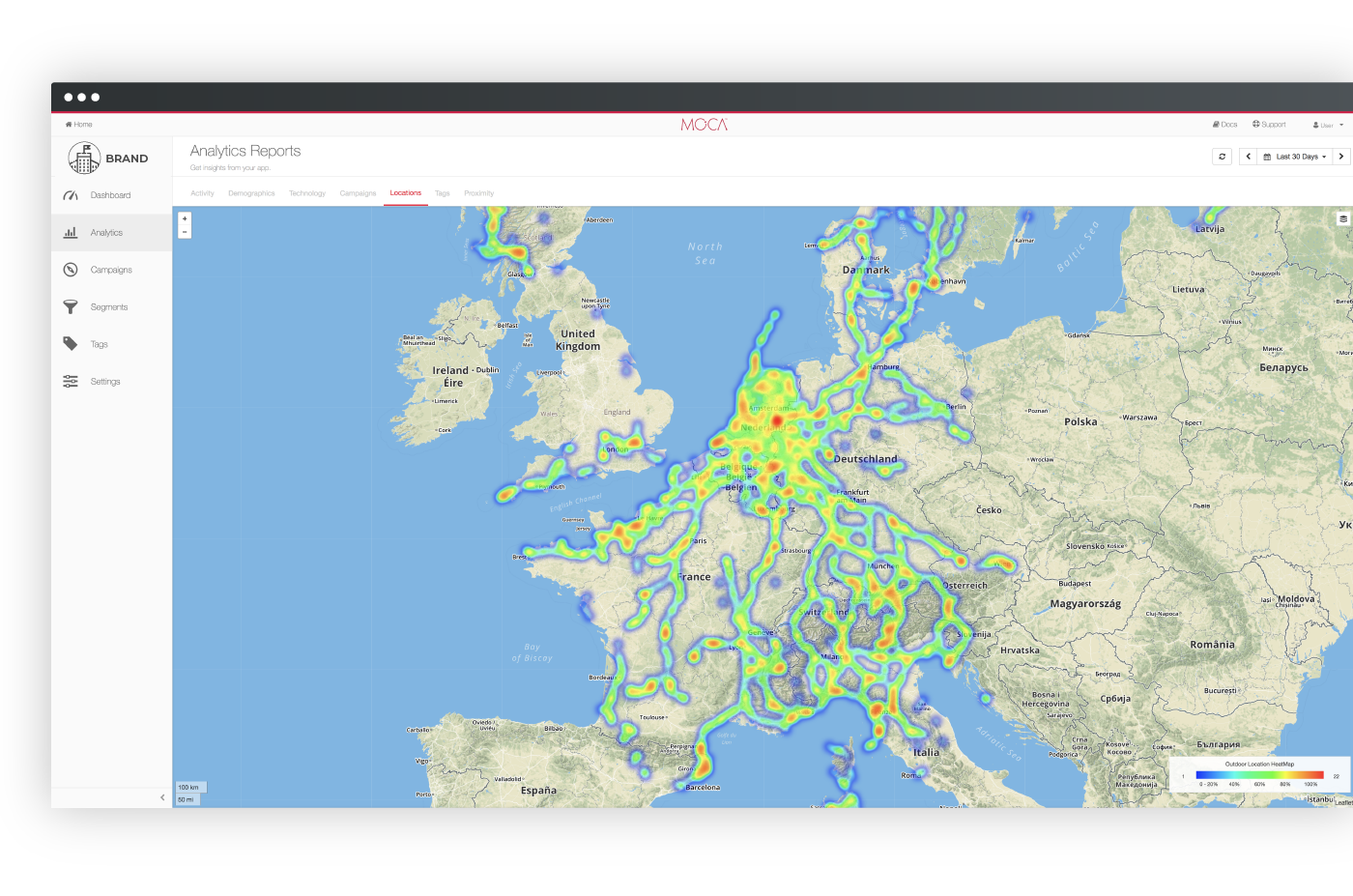Click the Ireland Éire map label
The width and height of the screenshot is (1353, 896).
point(452,377)
